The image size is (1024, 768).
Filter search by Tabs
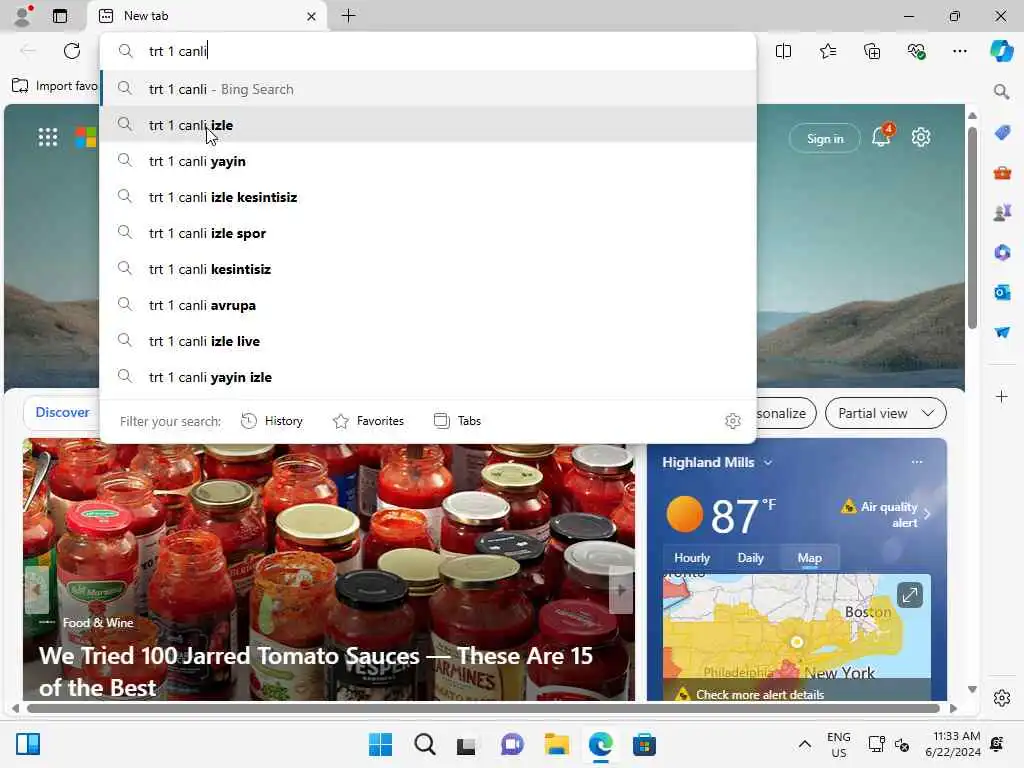tap(457, 421)
